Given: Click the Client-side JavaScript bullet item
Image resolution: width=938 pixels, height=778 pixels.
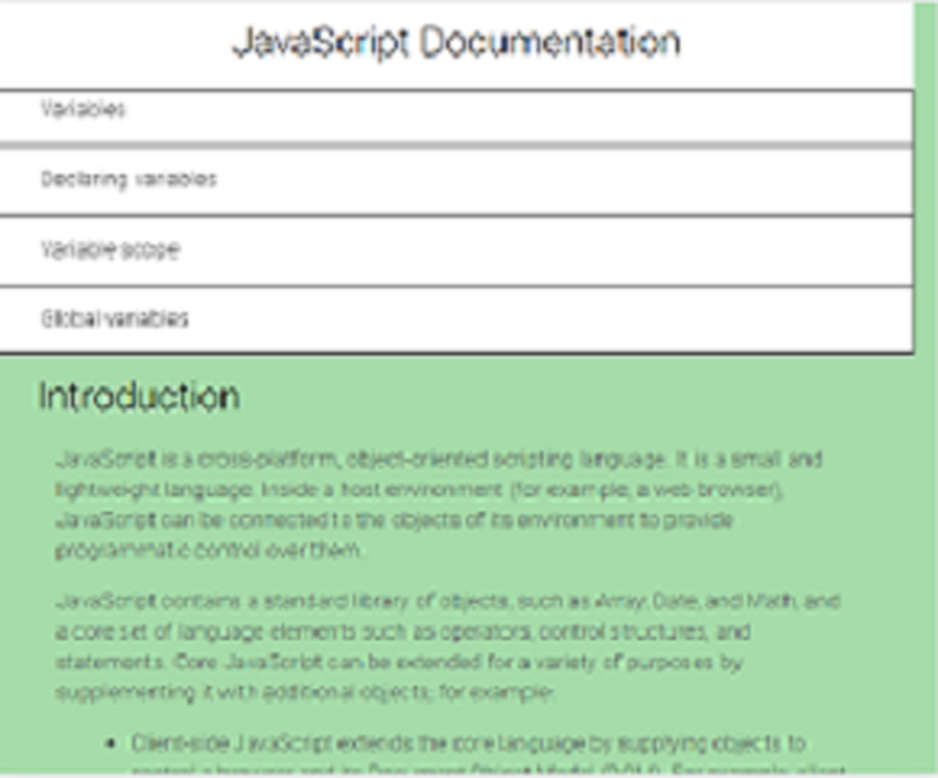Looking at the screenshot, I should [x=488, y=753].
